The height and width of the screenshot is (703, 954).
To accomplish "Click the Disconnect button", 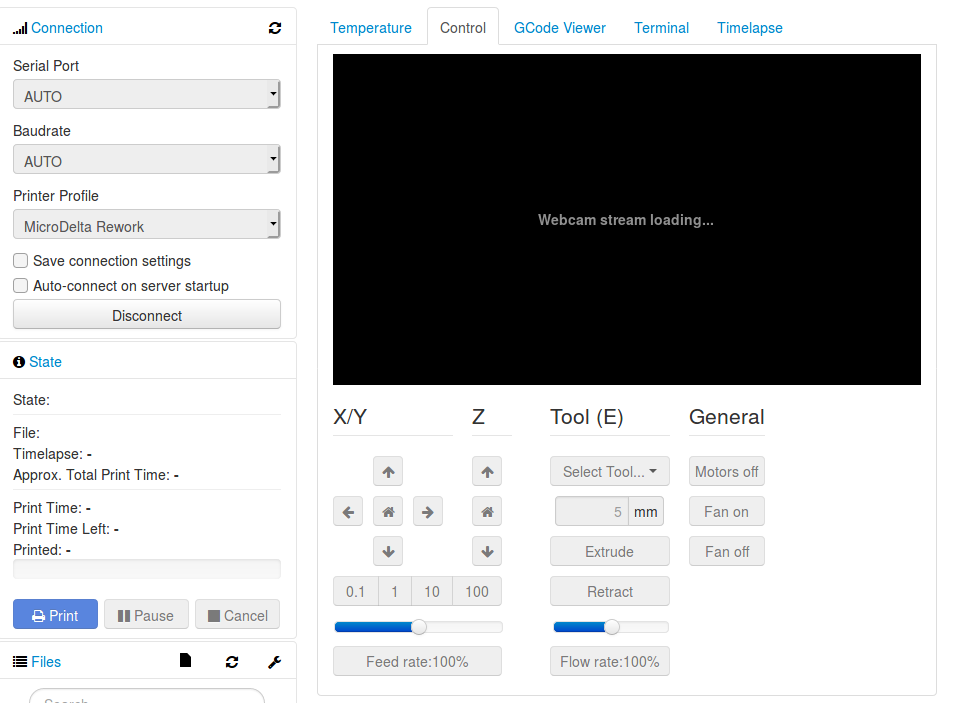I will (146, 314).
